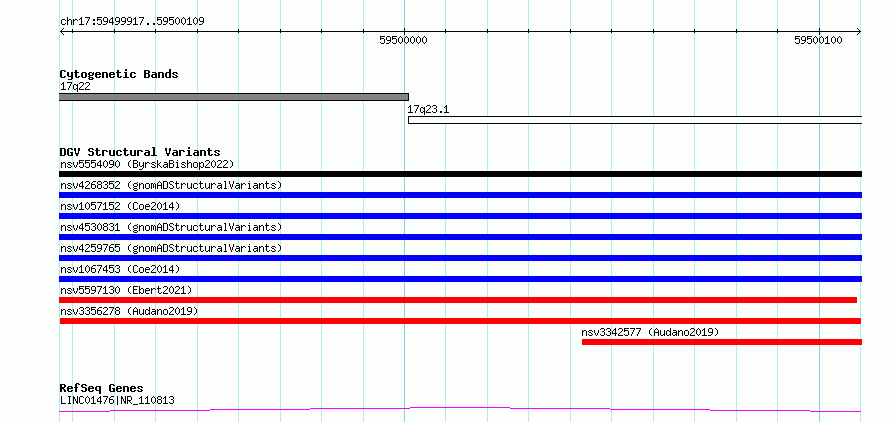Select the LINC01476|NR_110813 gene label
Viewport: 890px width, 422px height.
pos(117,400)
